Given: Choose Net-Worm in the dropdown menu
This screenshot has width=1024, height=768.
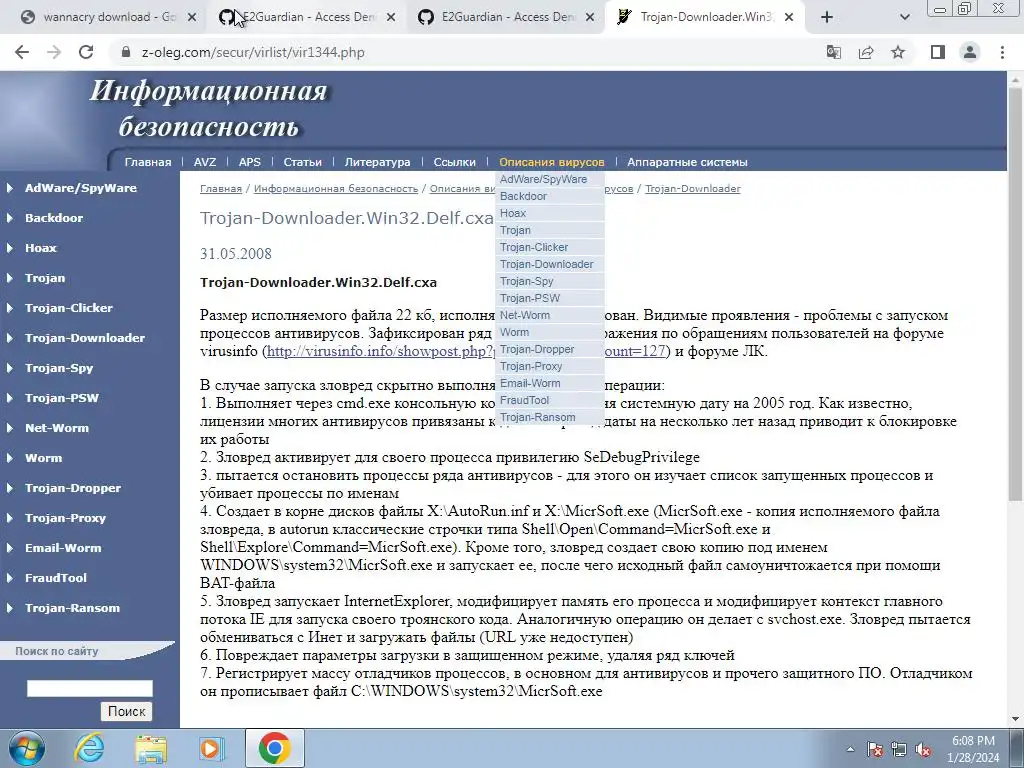Looking at the screenshot, I should [550, 315].
